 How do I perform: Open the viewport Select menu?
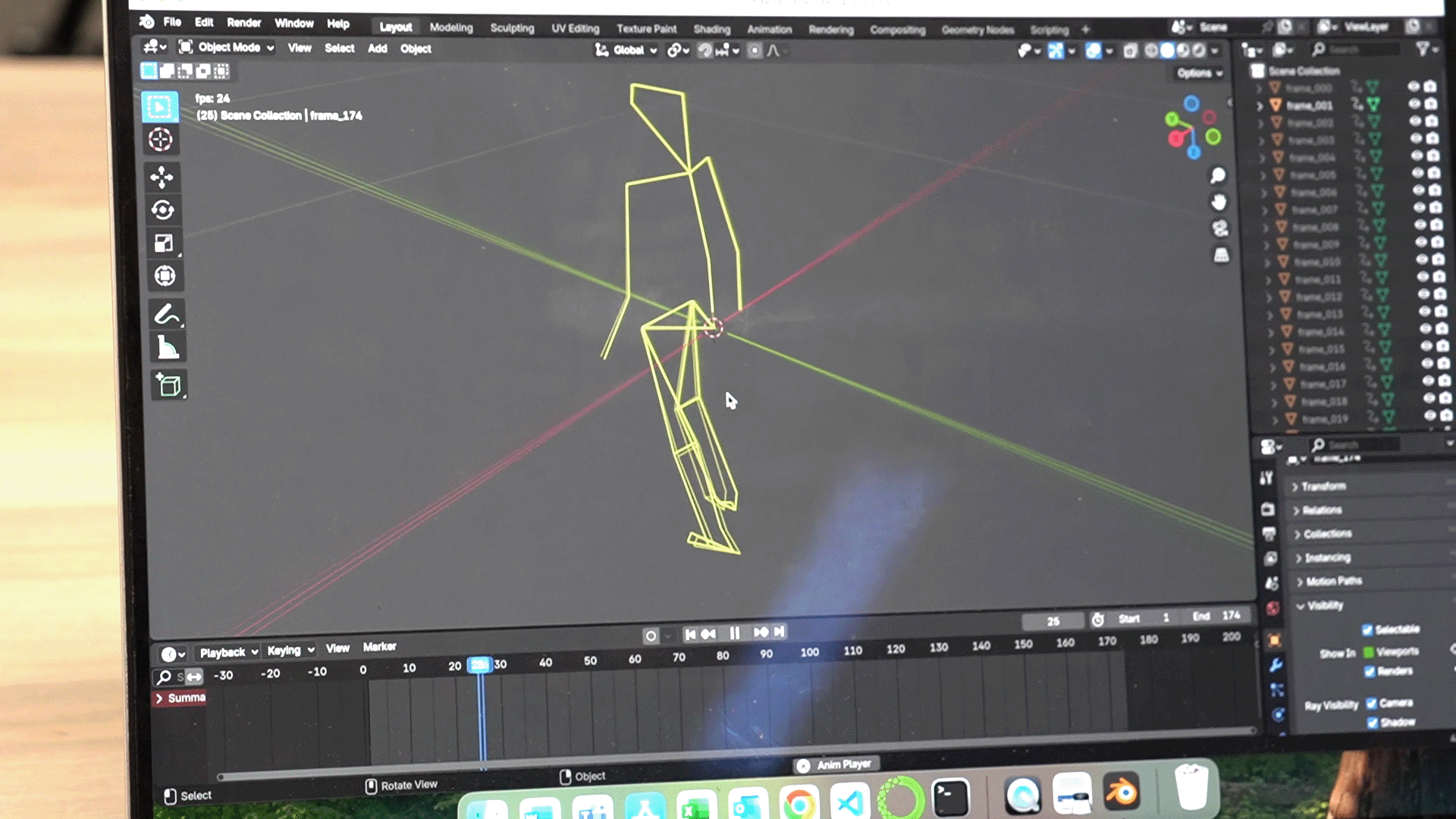339,48
